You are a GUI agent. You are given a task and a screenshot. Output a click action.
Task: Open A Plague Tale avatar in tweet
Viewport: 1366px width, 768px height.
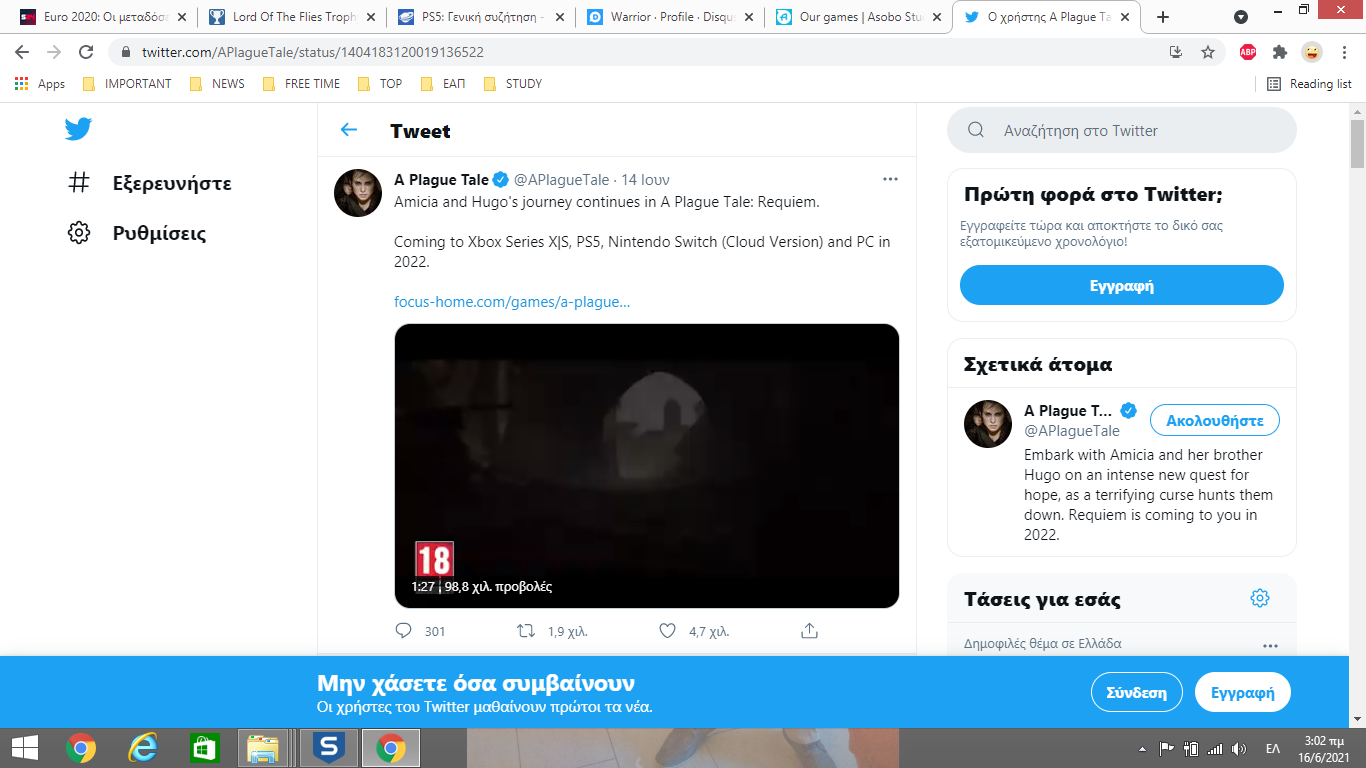click(x=358, y=193)
